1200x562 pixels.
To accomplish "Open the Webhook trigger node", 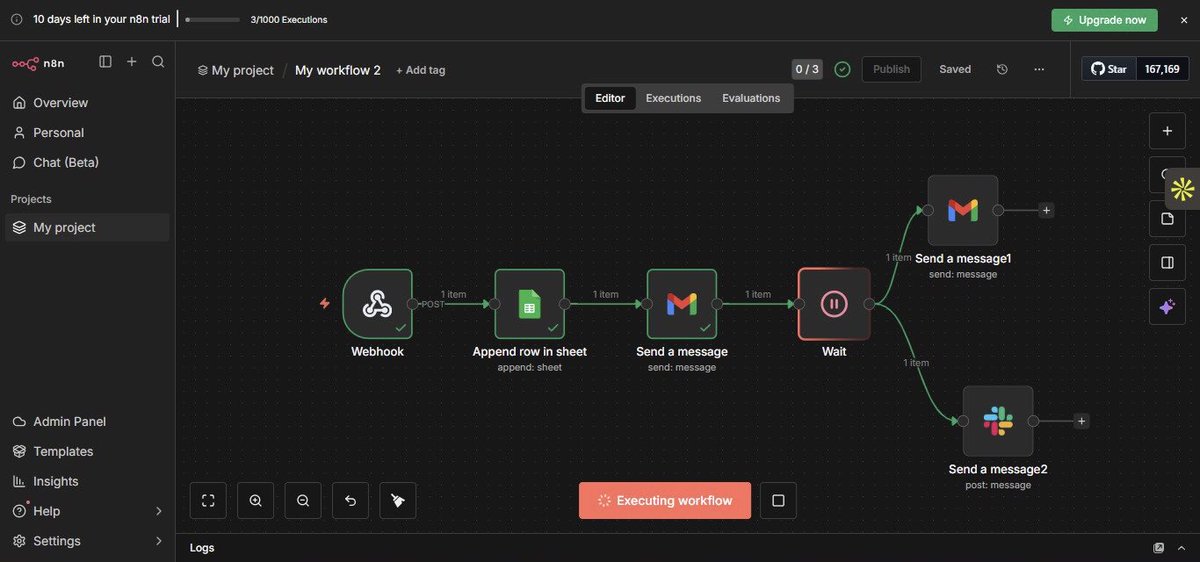I will pyautogui.click(x=377, y=304).
